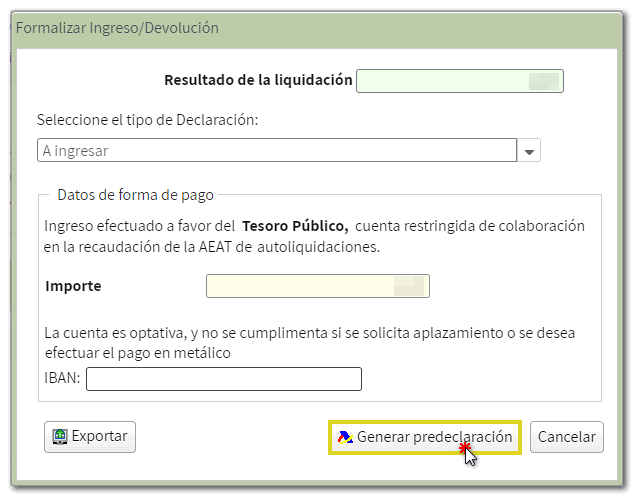Click the Exportar button label
Viewport: 634px width, 497px height.
(x=99, y=437)
